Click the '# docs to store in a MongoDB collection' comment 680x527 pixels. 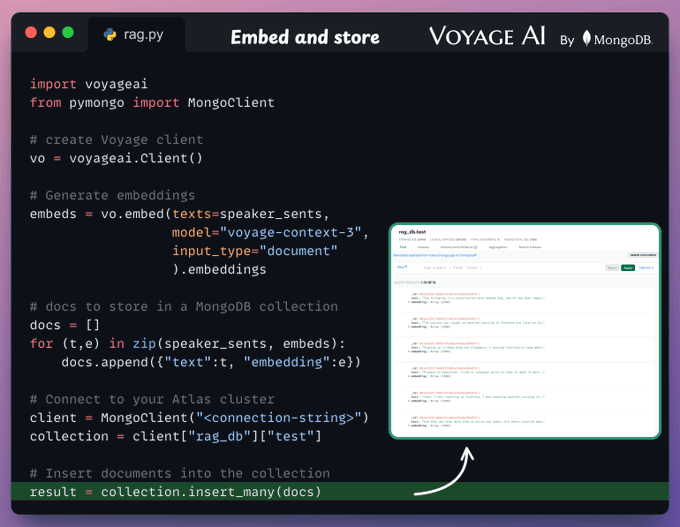(x=184, y=306)
